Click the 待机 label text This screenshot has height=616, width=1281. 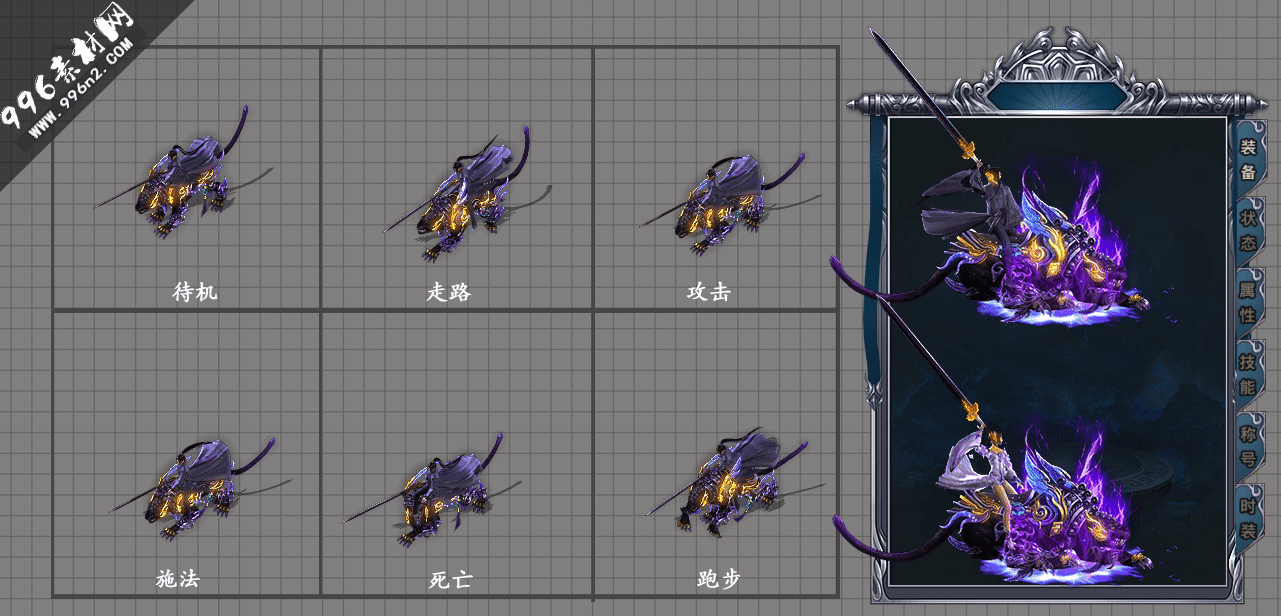[x=195, y=292]
